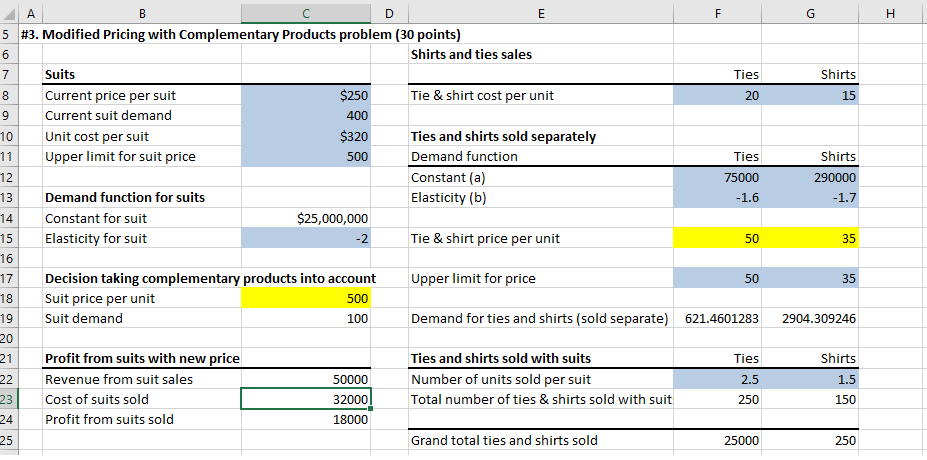Screen dimensions: 927x460
Task: Select yellow shirt price per unit cell
Action: pyautogui.click(x=810, y=239)
